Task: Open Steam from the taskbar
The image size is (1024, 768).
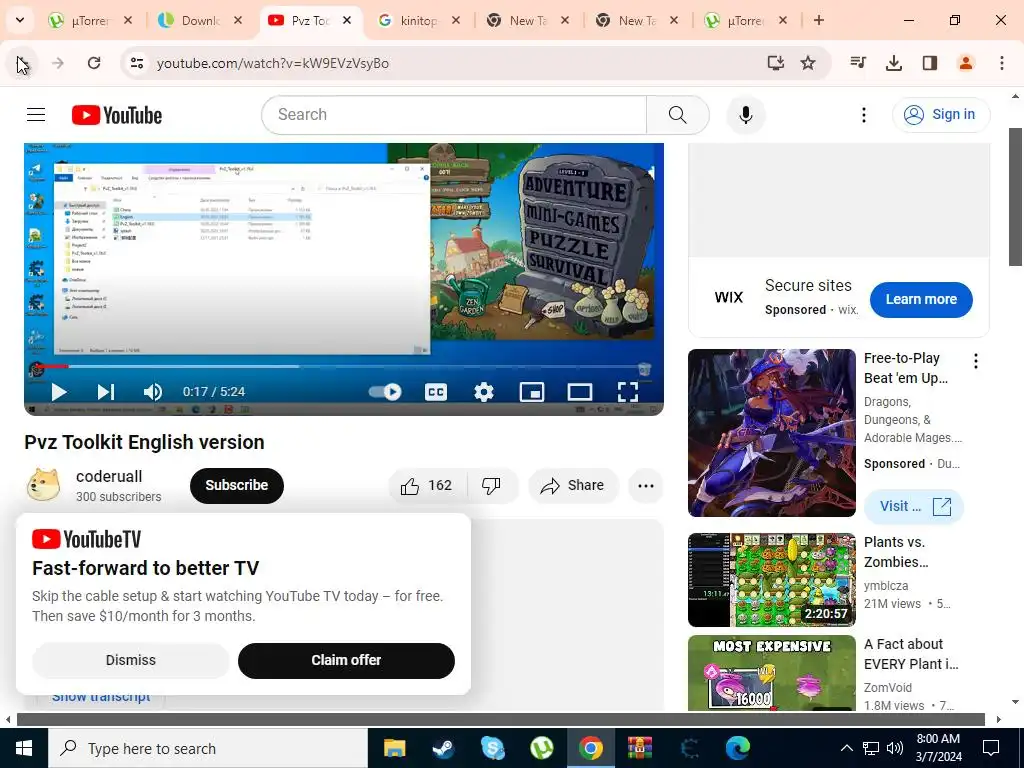Action: [x=444, y=748]
